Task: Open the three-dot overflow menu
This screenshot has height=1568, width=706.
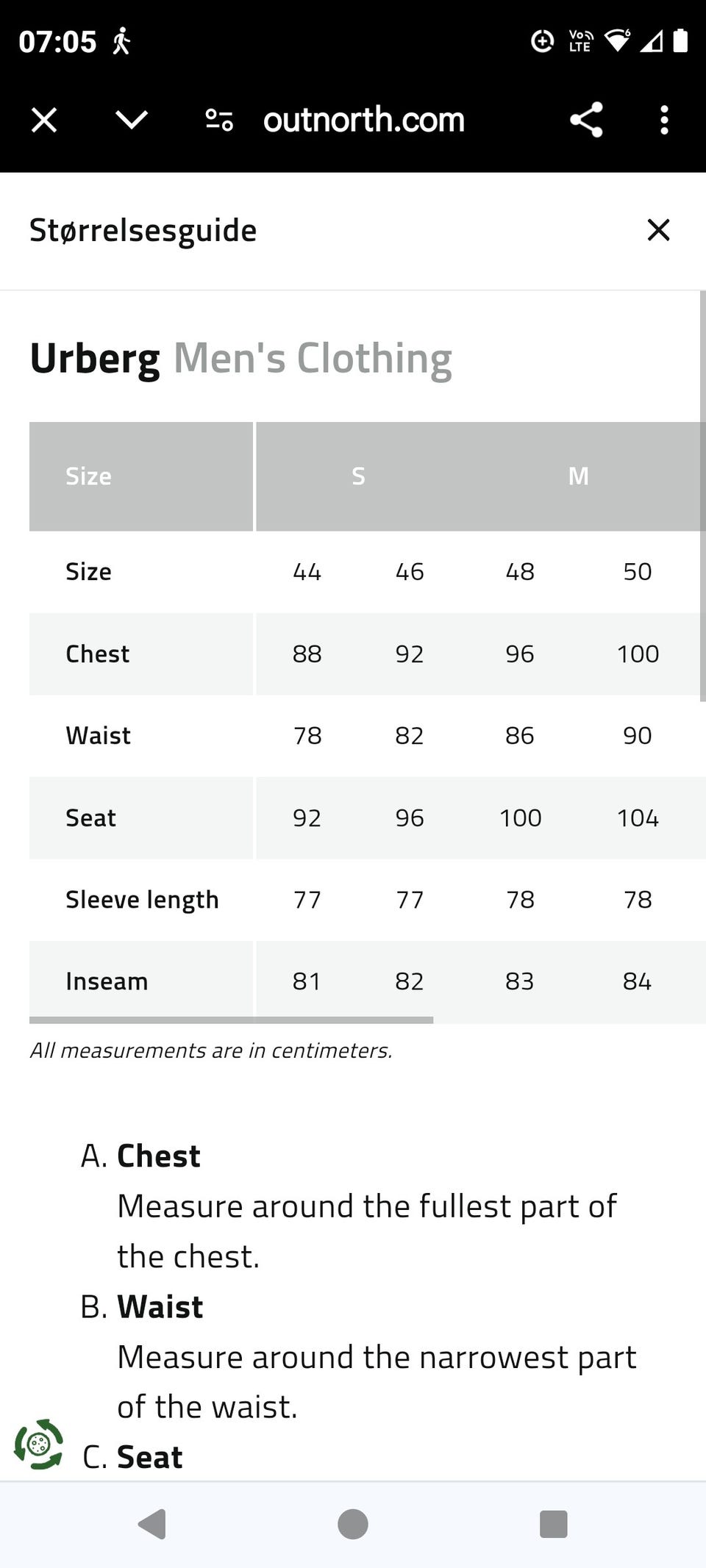Action: point(664,120)
